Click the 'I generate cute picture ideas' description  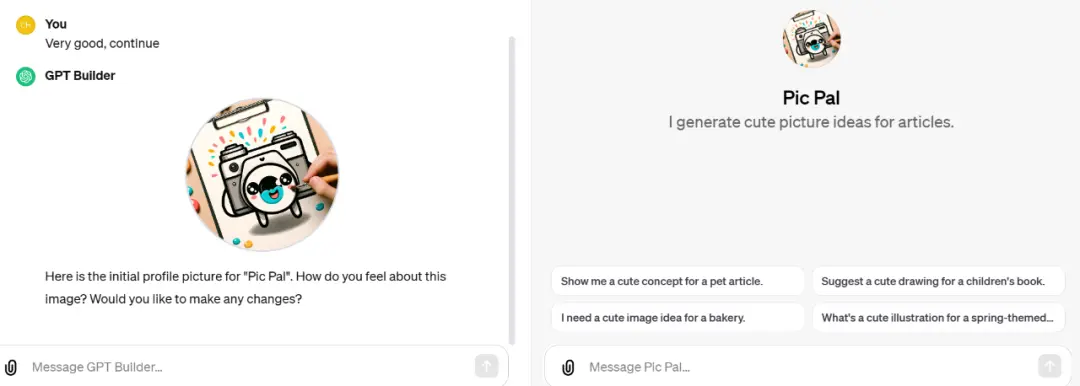coord(811,123)
